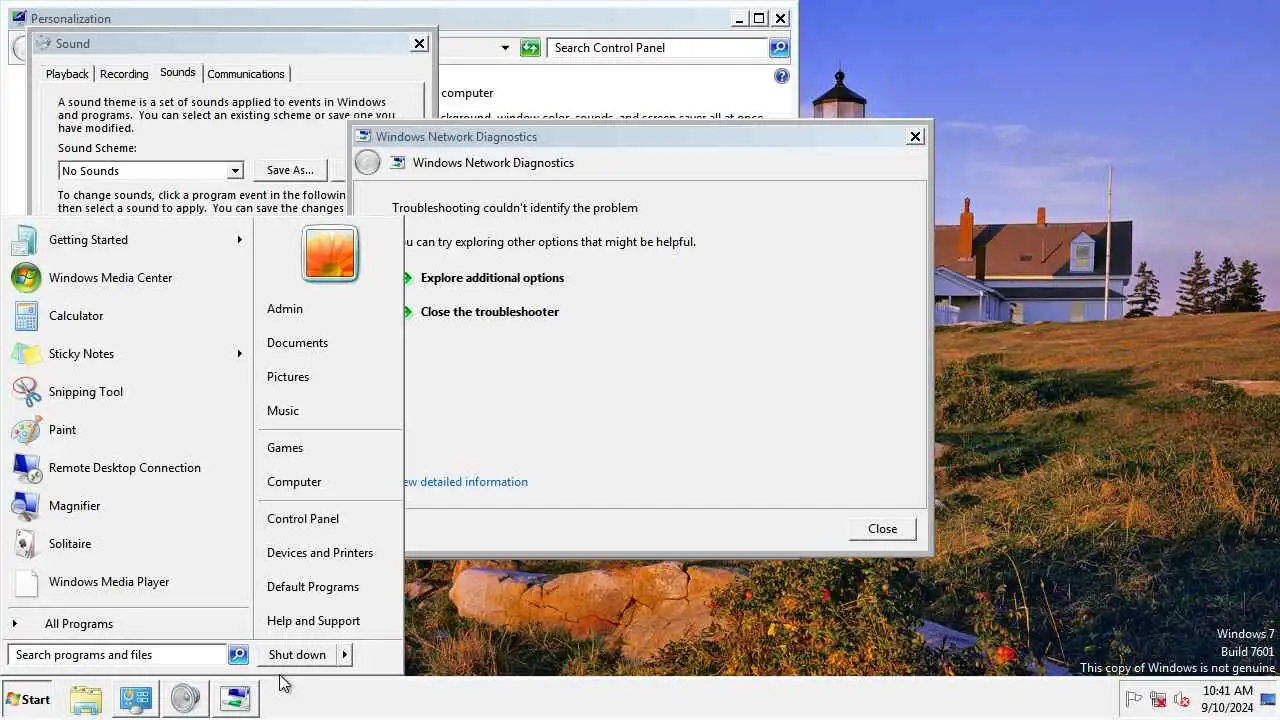Open Default Programs
This screenshot has width=1280, height=720.
313,587
